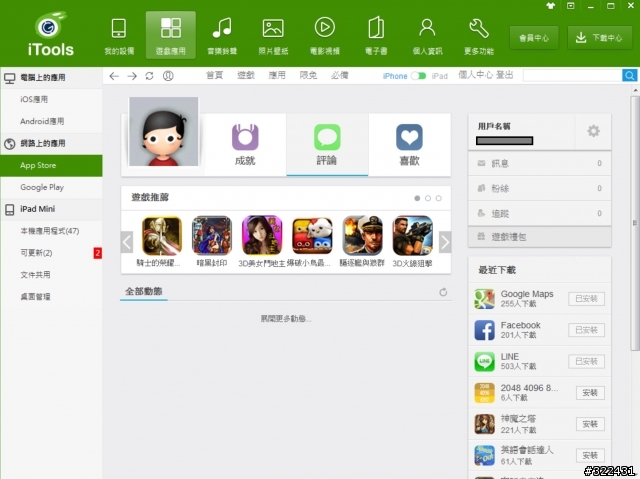Screen dimensions: 640x479
Task: Click the Logout (登出) link
Action: 504,75
